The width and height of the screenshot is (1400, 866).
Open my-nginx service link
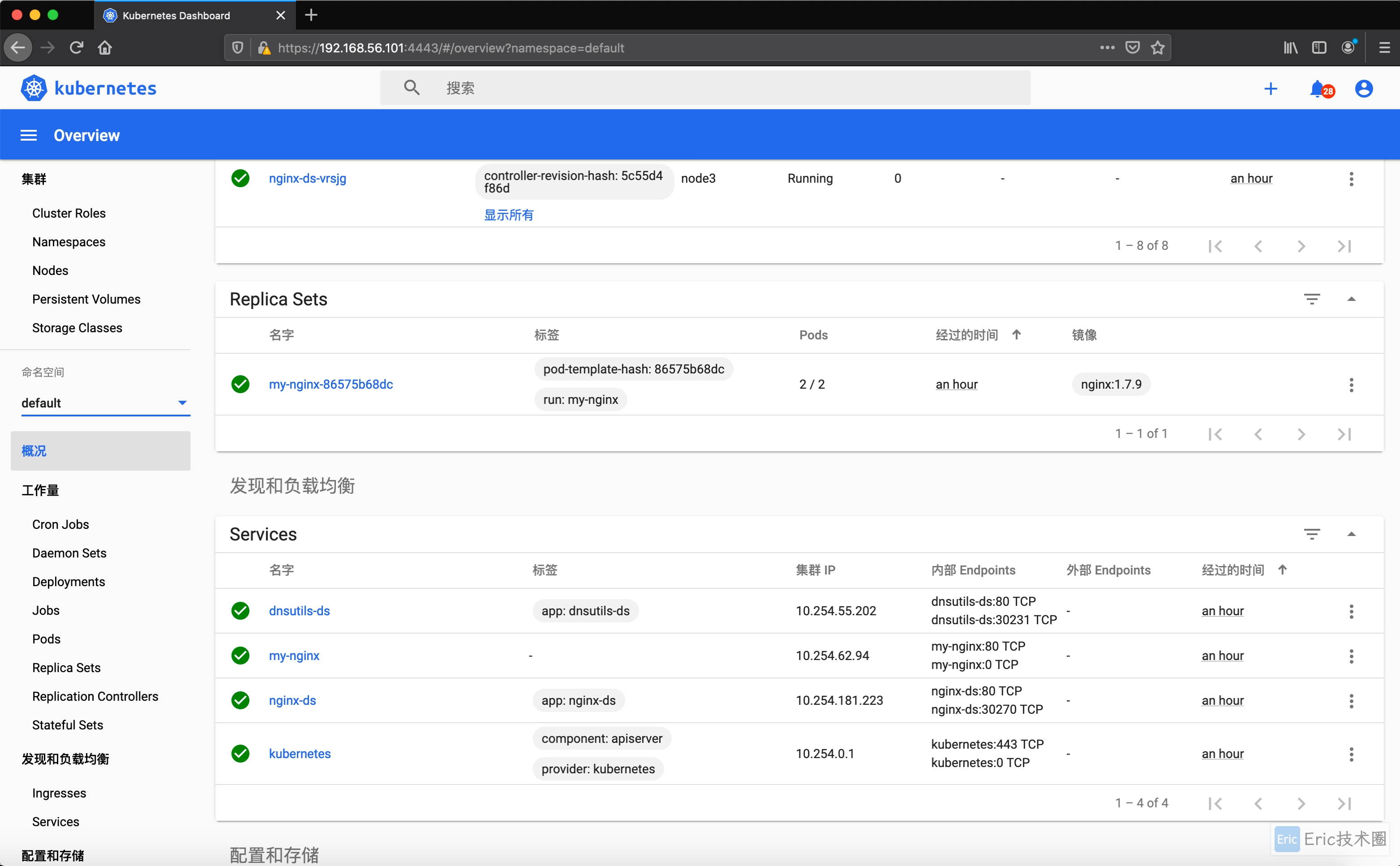[x=294, y=656]
